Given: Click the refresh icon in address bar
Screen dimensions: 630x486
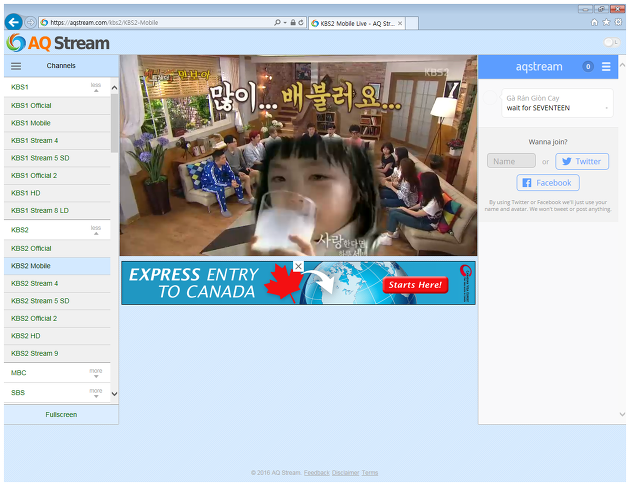Looking at the screenshot, I should pyautogui.click(x=301, y=22).
